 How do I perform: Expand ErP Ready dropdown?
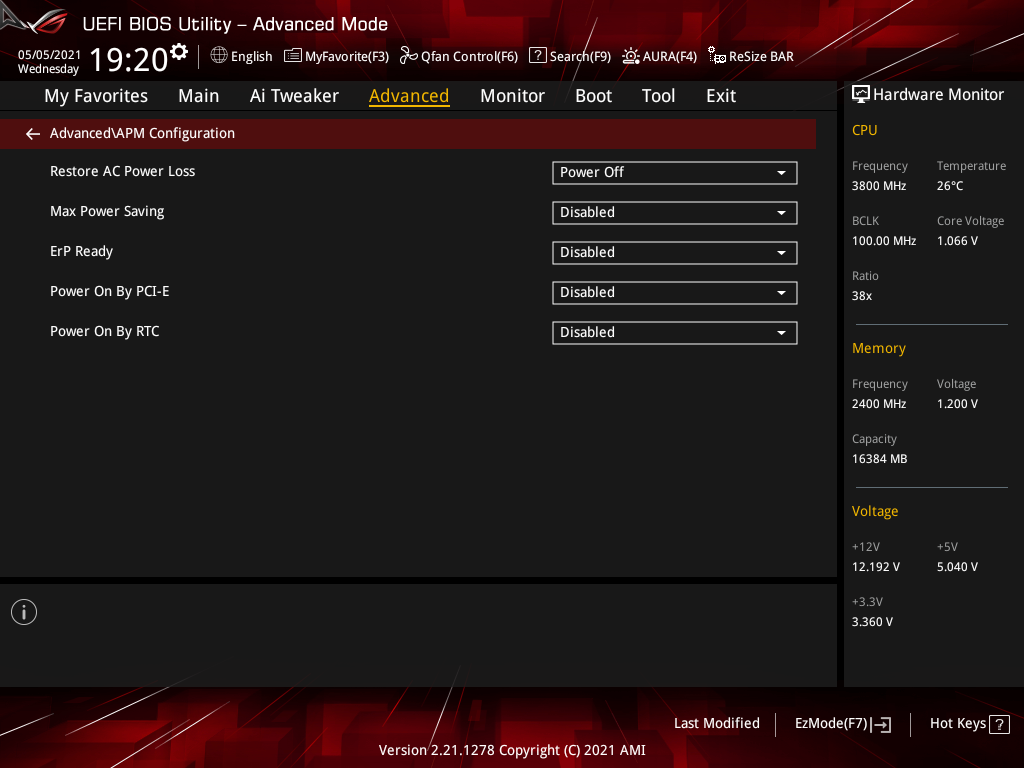tap(675, 253)
